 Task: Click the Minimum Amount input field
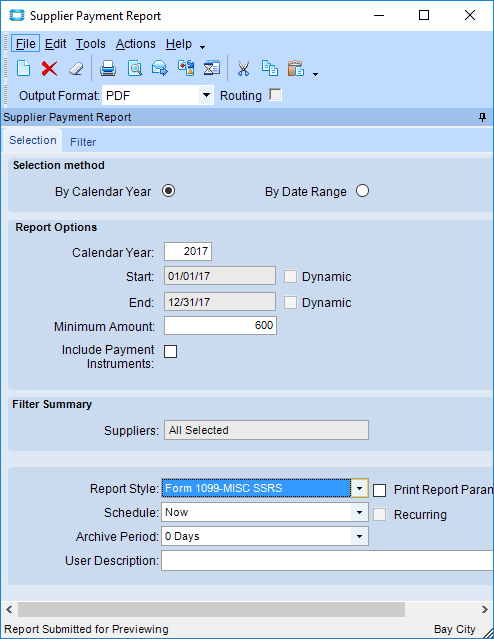[221, 325]
